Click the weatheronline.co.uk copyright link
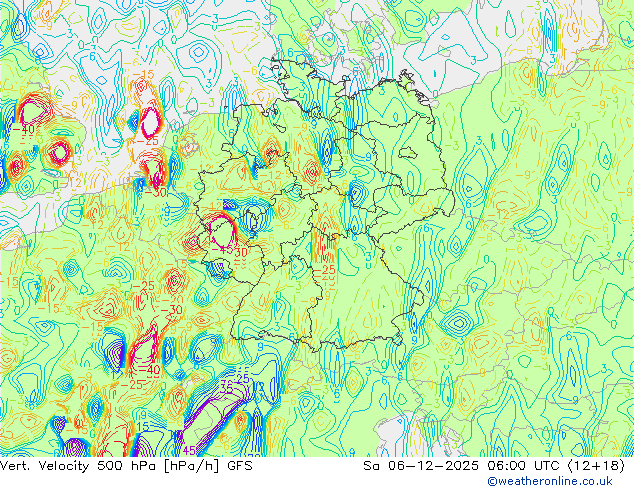The height and width of the screenshot is (490, 634). [550, 481]
